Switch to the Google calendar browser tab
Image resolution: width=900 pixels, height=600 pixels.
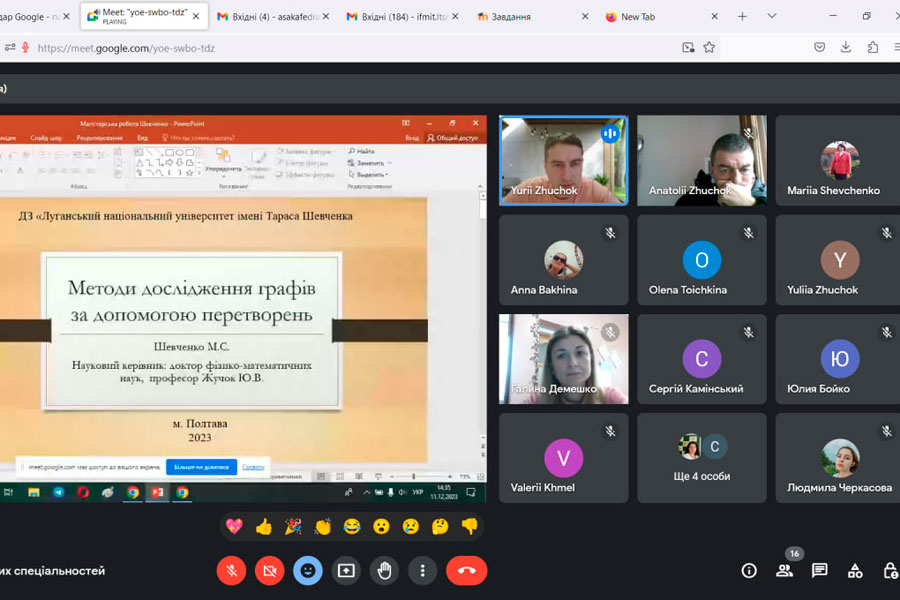[x=34, y=17]
